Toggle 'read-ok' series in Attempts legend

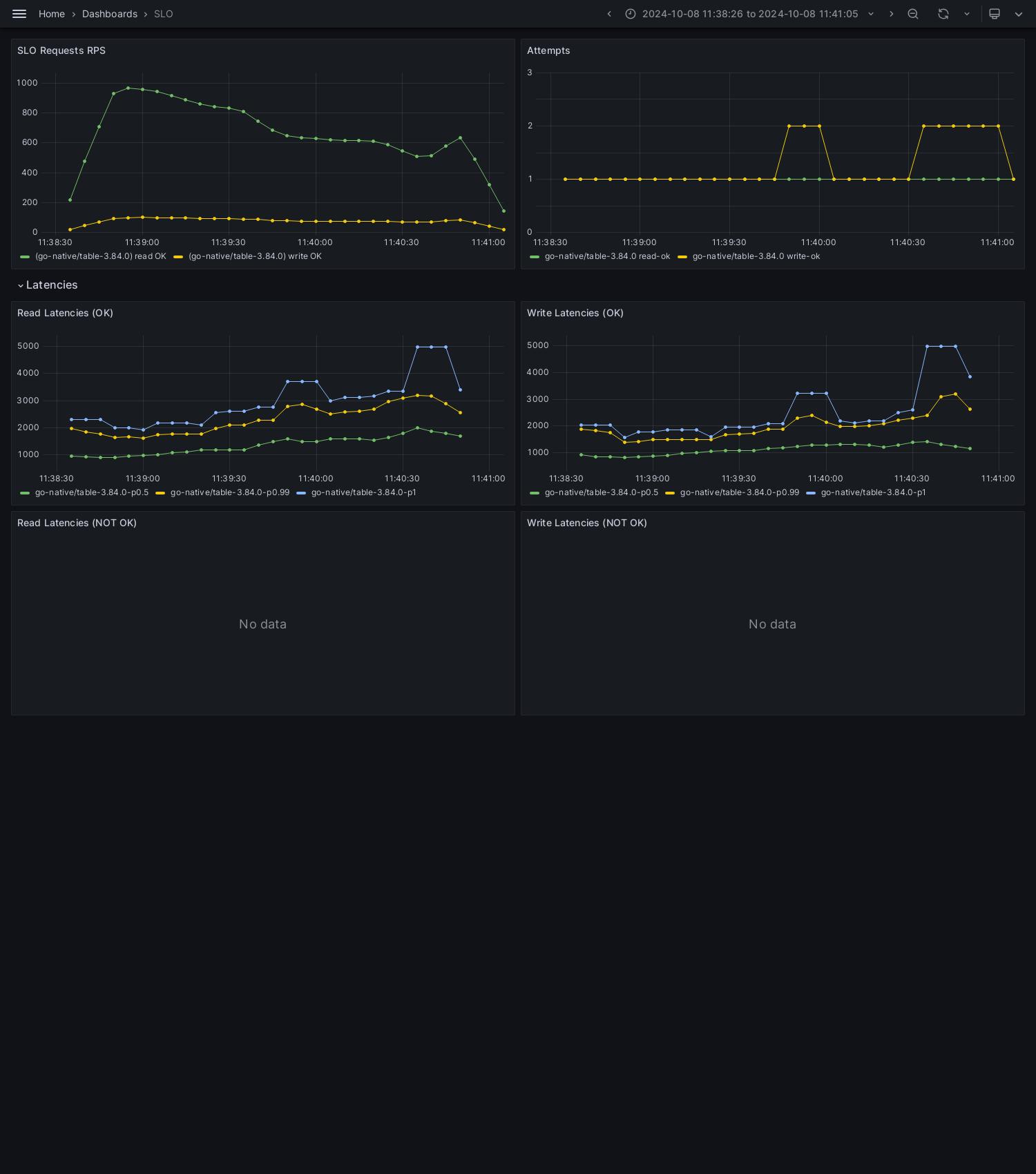click(x=607, y=256)
